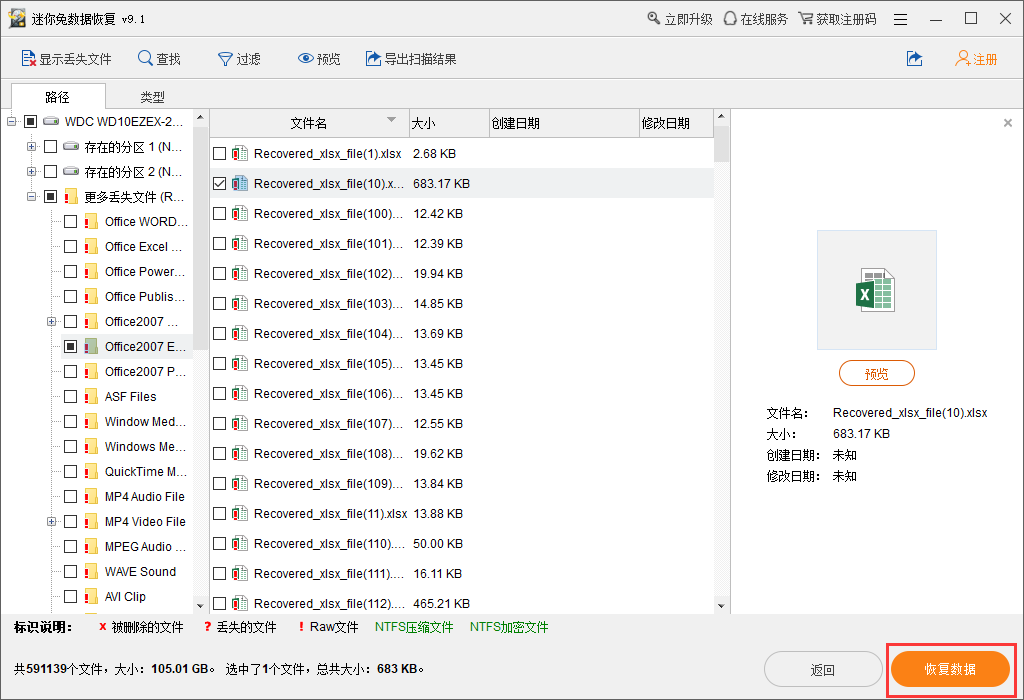The height and width of the screenshot is (700, 1024).
Task: Sort by the 修改日期 column header
Action: [676, 123]
